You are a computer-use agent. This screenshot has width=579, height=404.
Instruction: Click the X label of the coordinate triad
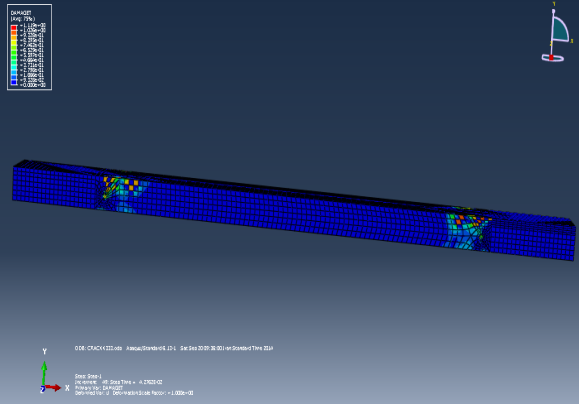67,388
